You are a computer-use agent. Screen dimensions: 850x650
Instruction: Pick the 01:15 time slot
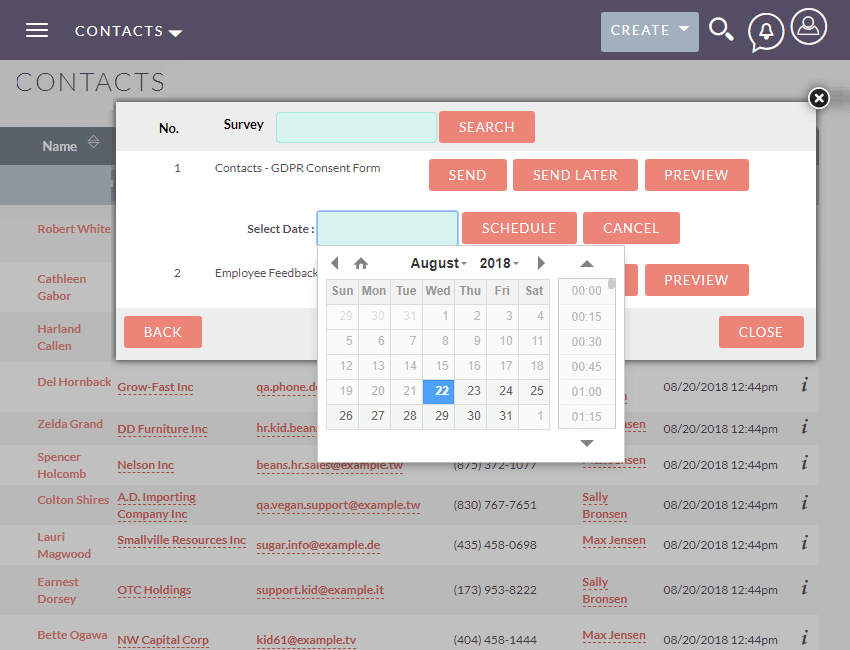pyautogui.click(x=586, y=417)
